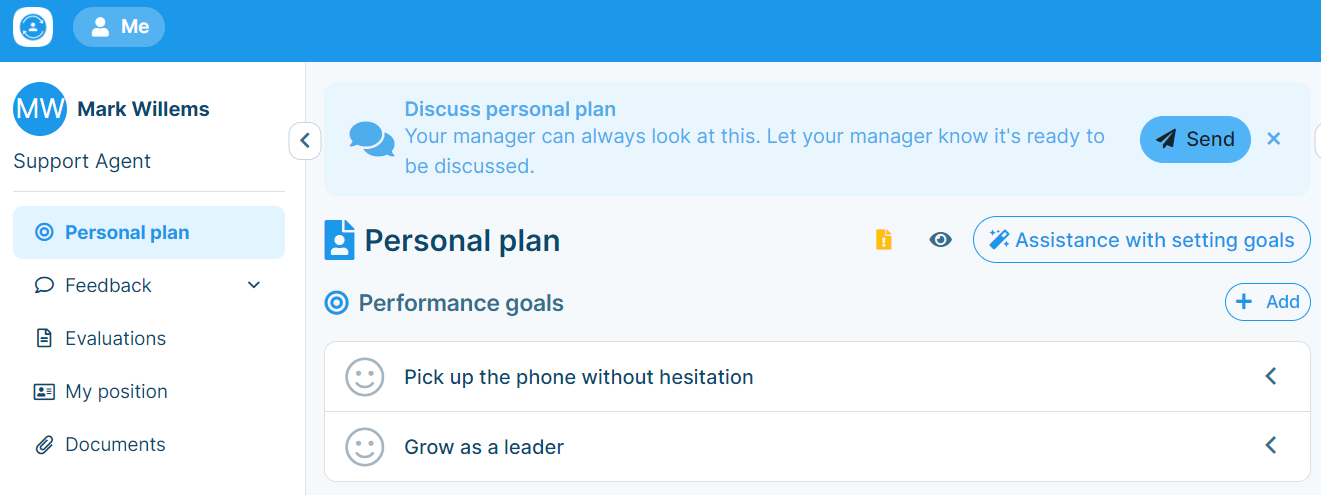Collapse the sidebar with the left chevron

[x=305, y=140]
